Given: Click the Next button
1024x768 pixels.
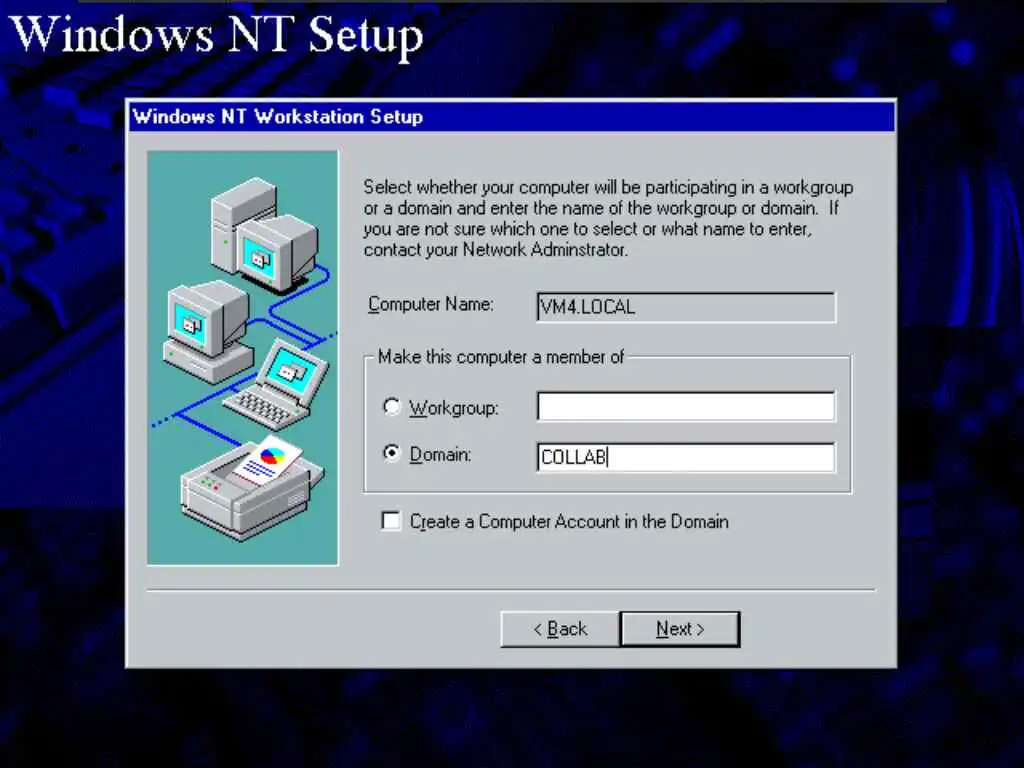Looking at the screenshot, I should coord(680,629).
